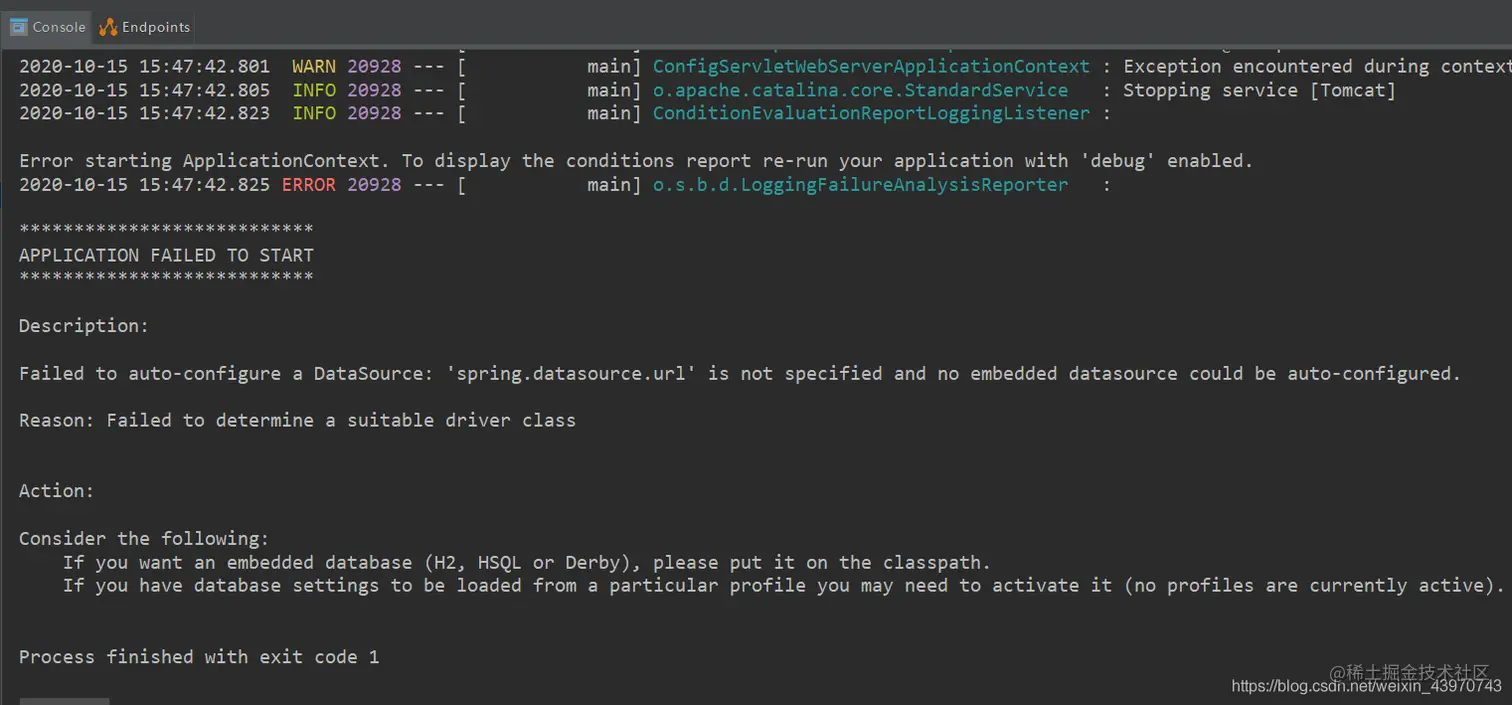Viewport: 1512px width, 705px height.
Task: Click the orange Endpoints icon
Action: coord(106,27)
